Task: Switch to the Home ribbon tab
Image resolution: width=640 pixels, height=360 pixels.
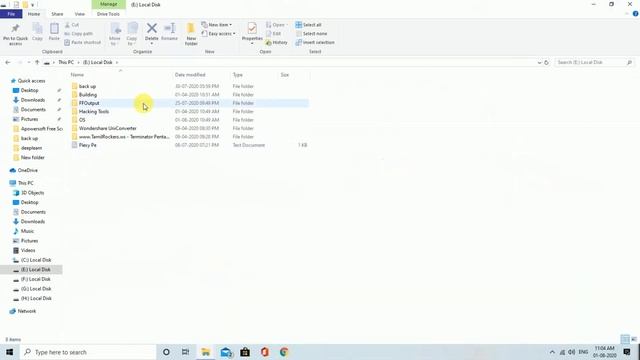Action: (34, 14)
